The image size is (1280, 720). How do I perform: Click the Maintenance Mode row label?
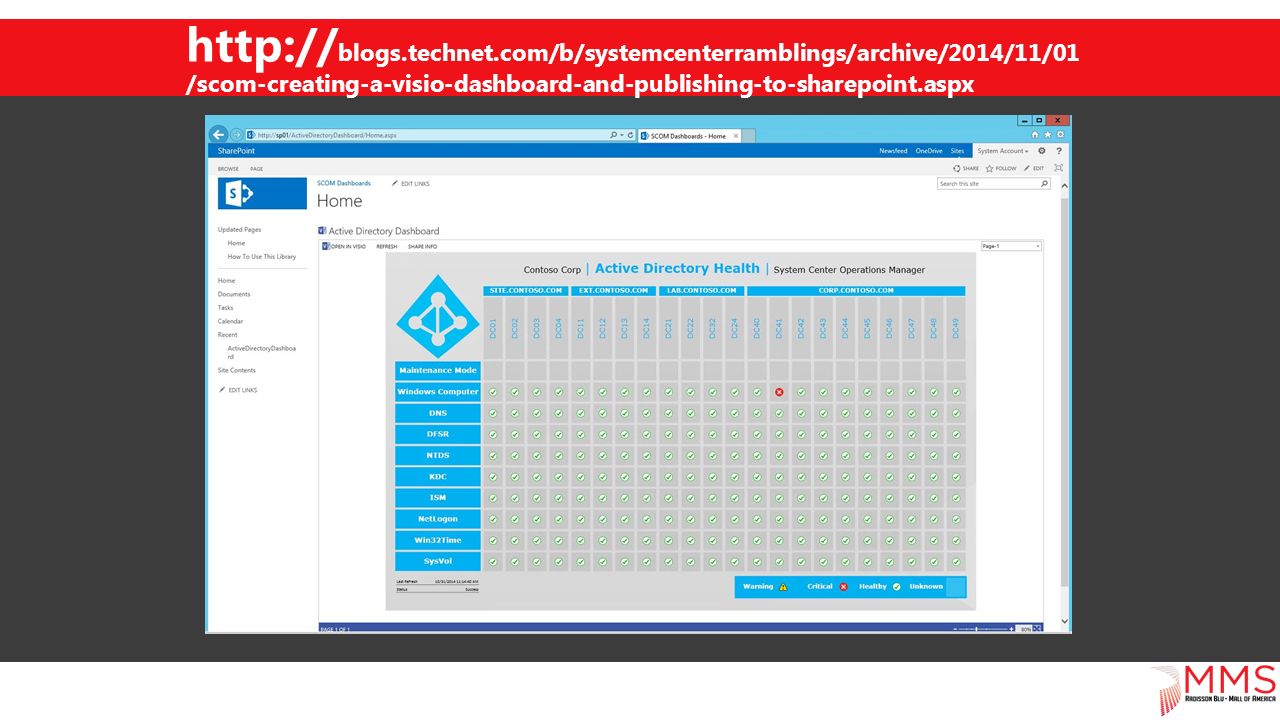pos(438,371)
